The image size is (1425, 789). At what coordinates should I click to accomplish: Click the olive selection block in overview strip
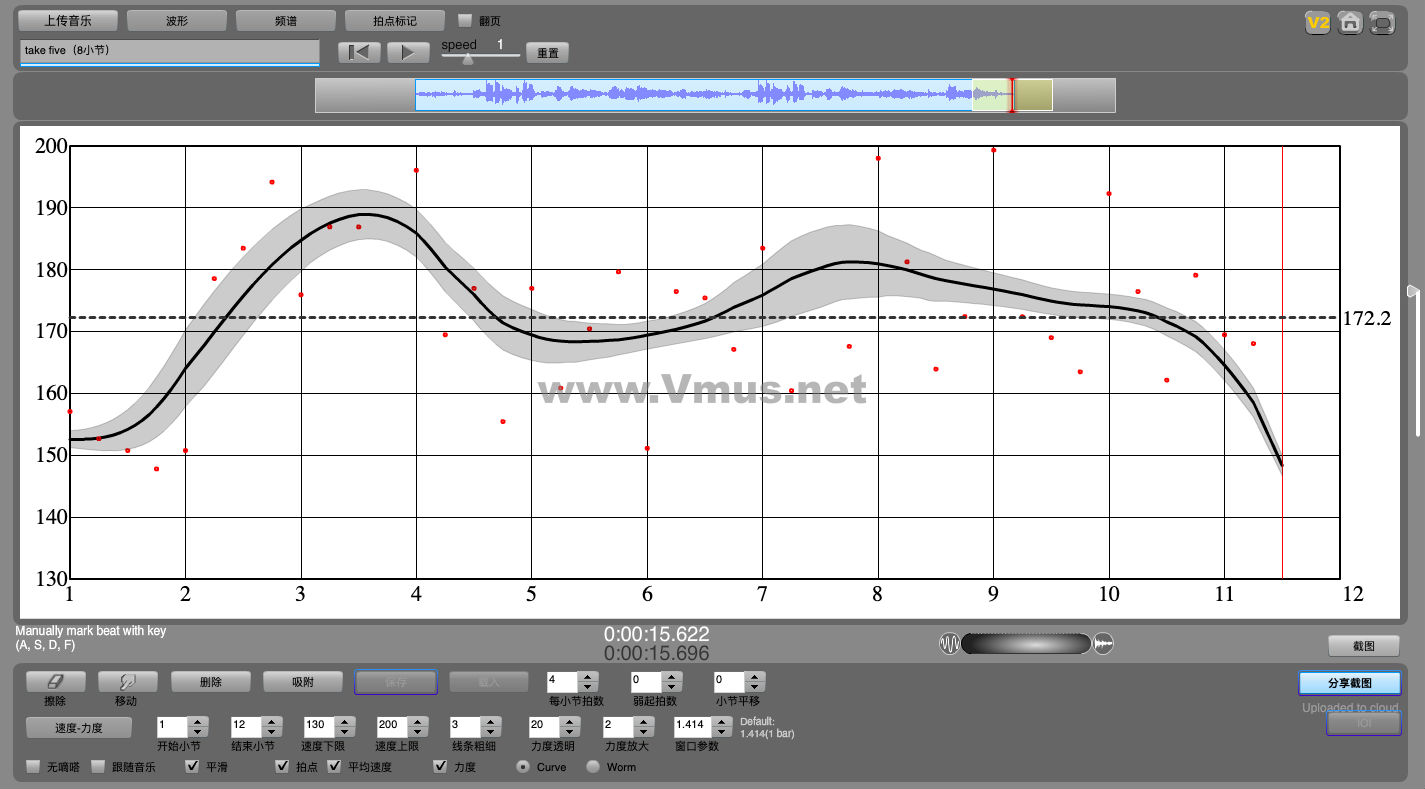pyautogui.click(x=1034, y=95)
